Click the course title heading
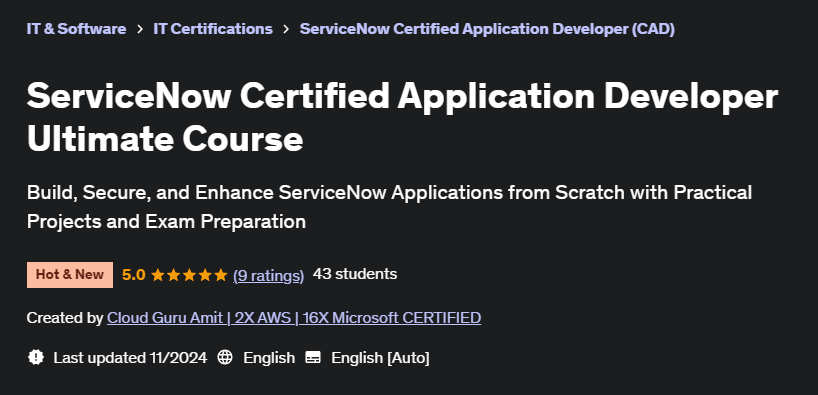Screen dimensions: 818x395 pyautogui.click(x=402, y=117)
